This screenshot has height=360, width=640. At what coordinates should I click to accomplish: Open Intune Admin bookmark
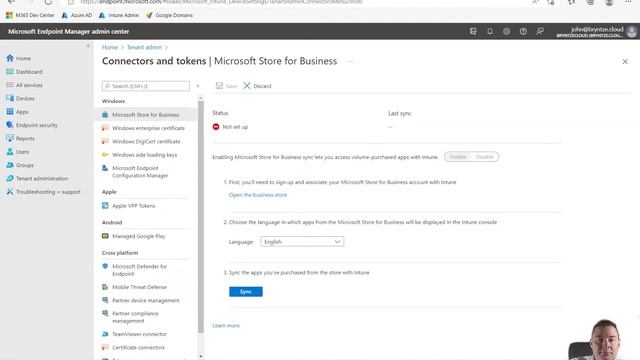(x=119, y=15)
